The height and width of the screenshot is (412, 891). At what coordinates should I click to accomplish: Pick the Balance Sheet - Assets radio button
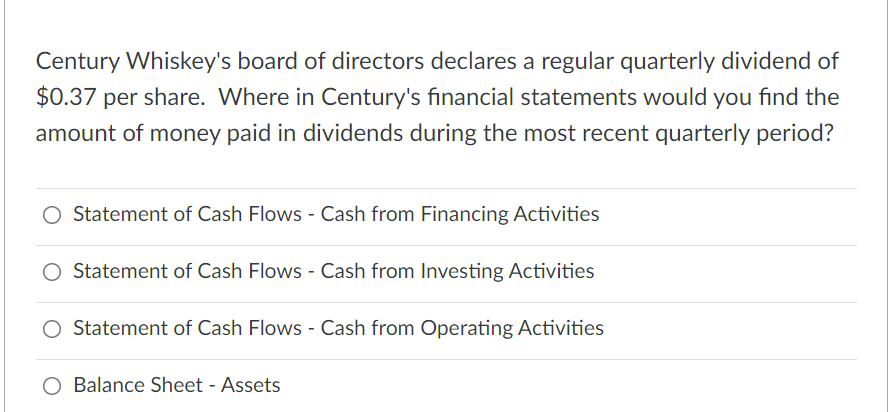point(52,386)
